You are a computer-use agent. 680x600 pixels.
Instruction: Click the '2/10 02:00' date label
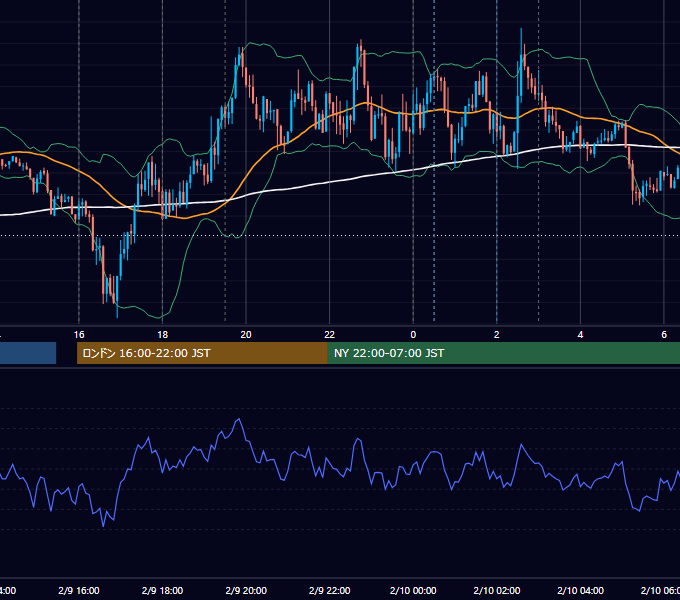coord(497,590)
